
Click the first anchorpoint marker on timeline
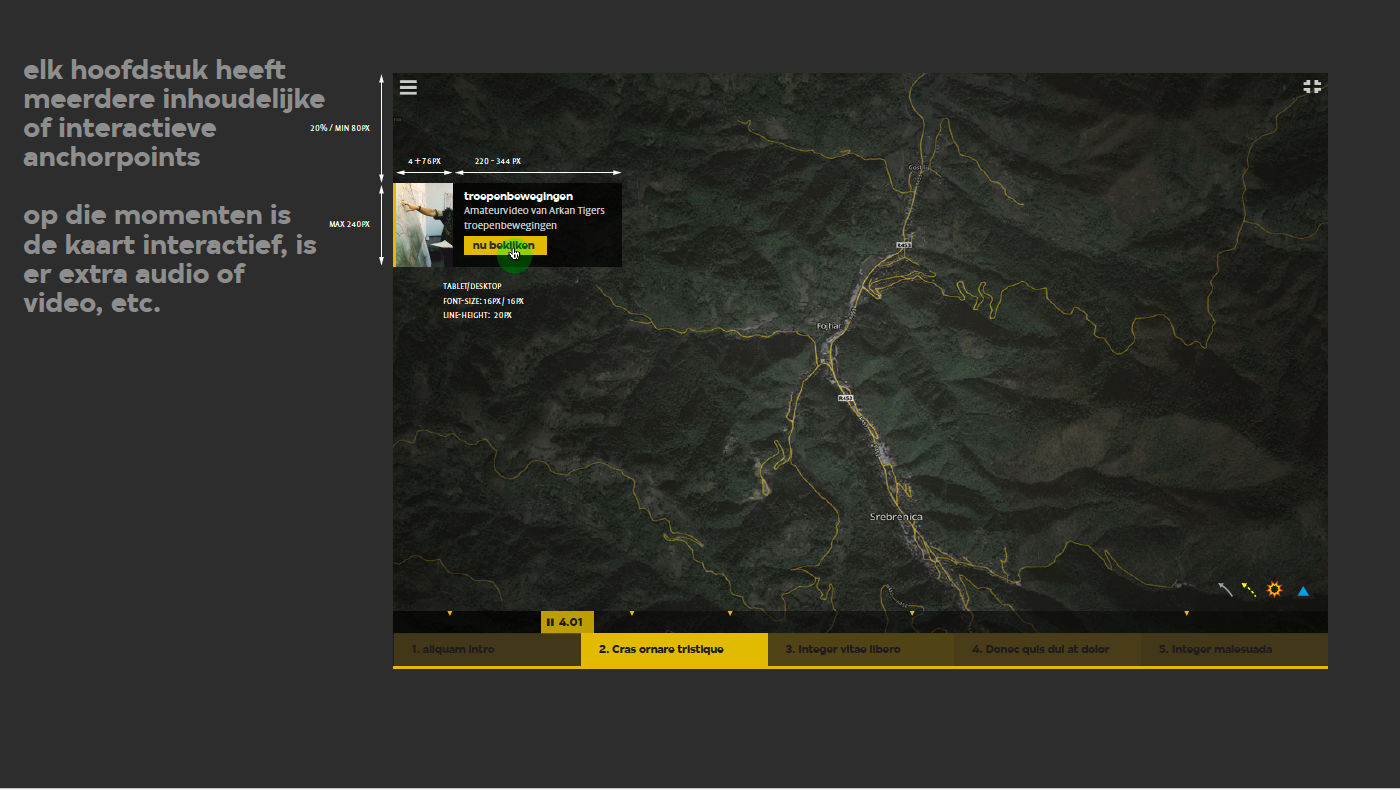point(450,613)
